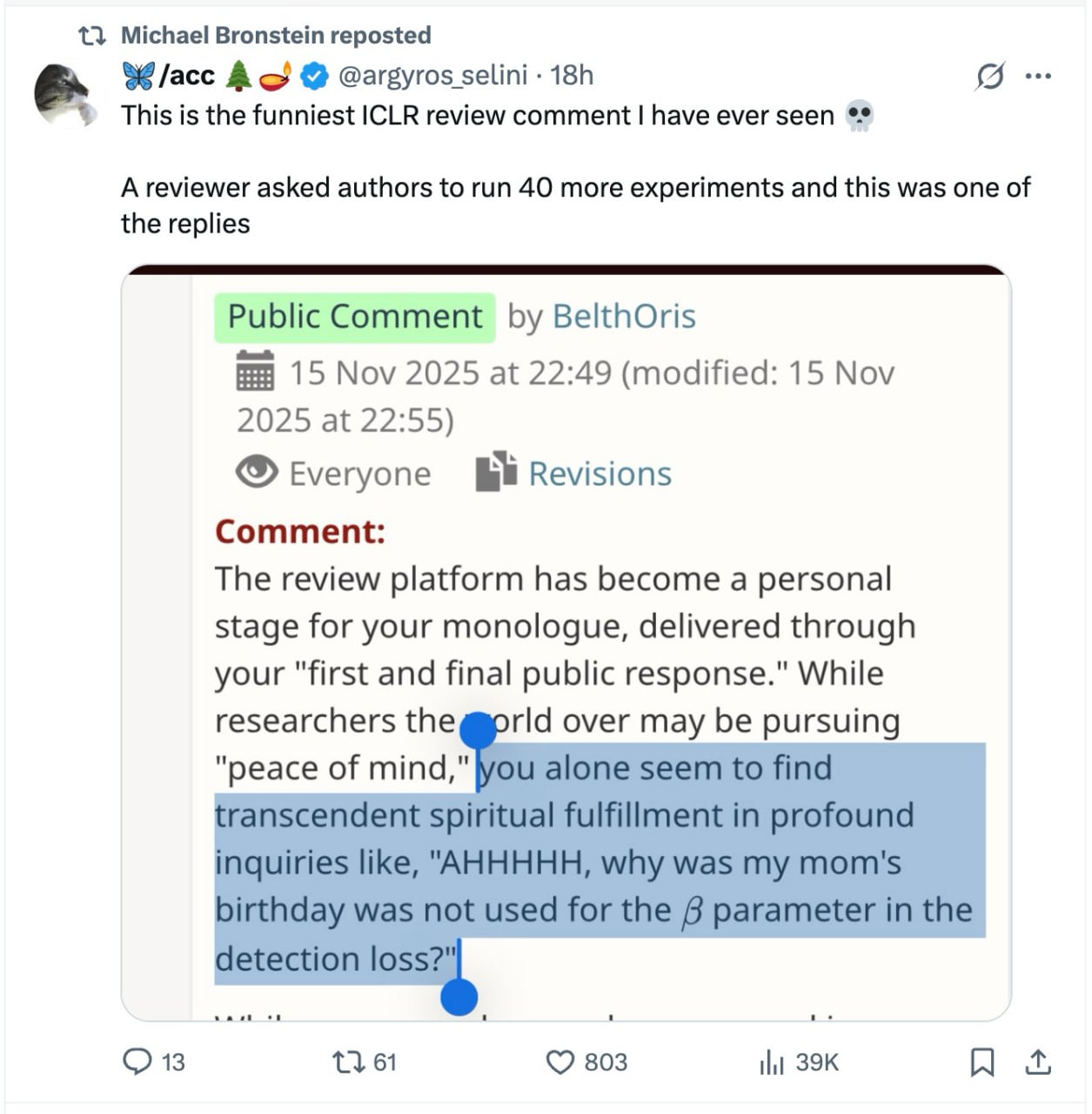This screenshot has height=1114, width=1092.
Task: Open the three-dot more options menu
Action: [x=1038, y=77]
